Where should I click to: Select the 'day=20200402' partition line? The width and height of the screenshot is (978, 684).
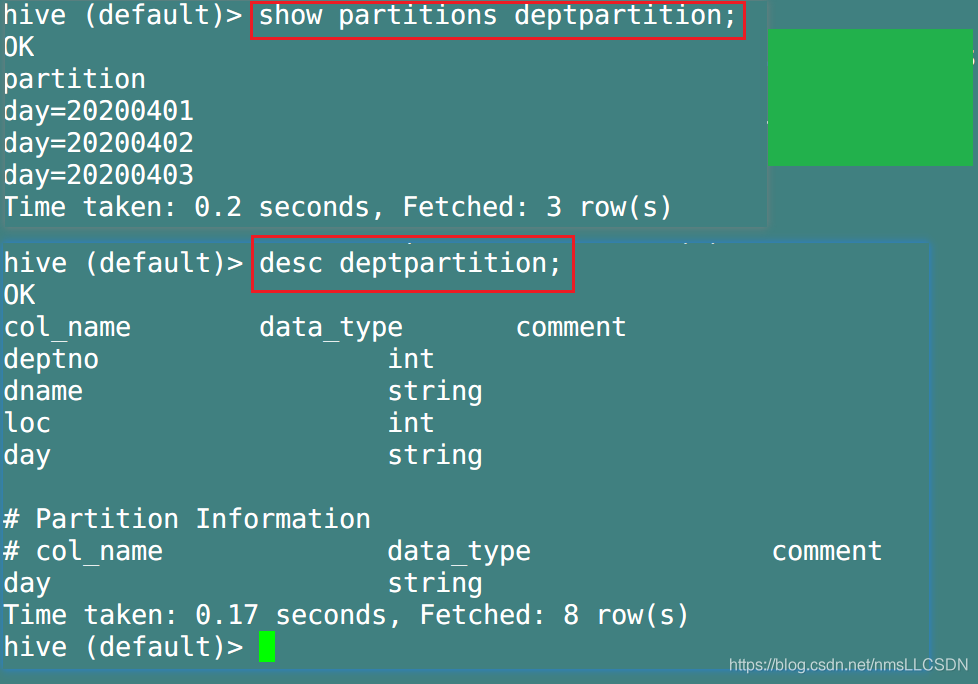(99, 143)
